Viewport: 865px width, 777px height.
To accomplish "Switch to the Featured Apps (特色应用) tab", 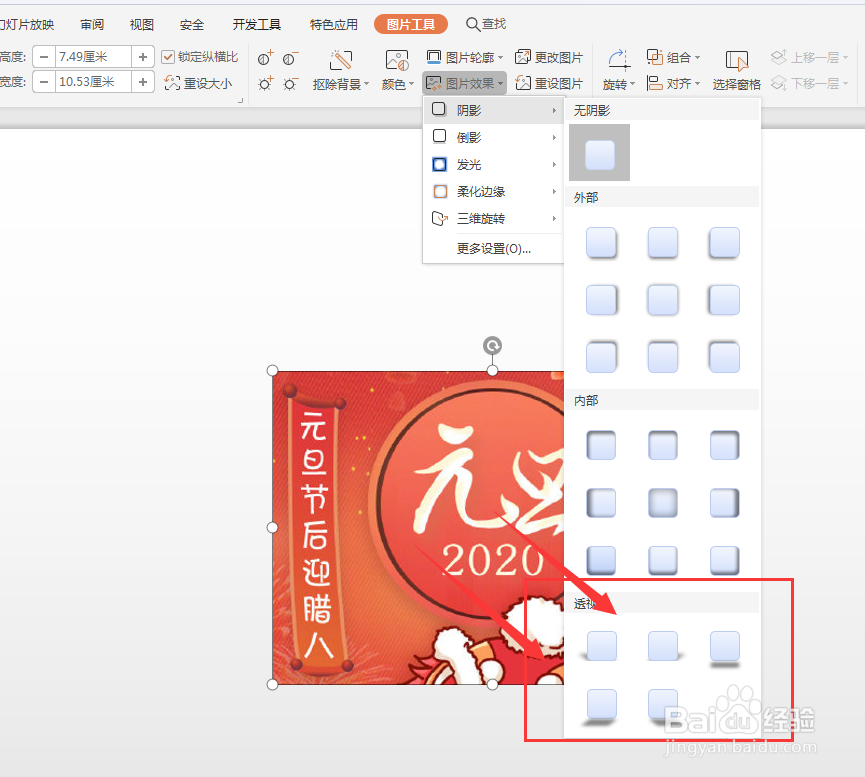I will [333, 24].
